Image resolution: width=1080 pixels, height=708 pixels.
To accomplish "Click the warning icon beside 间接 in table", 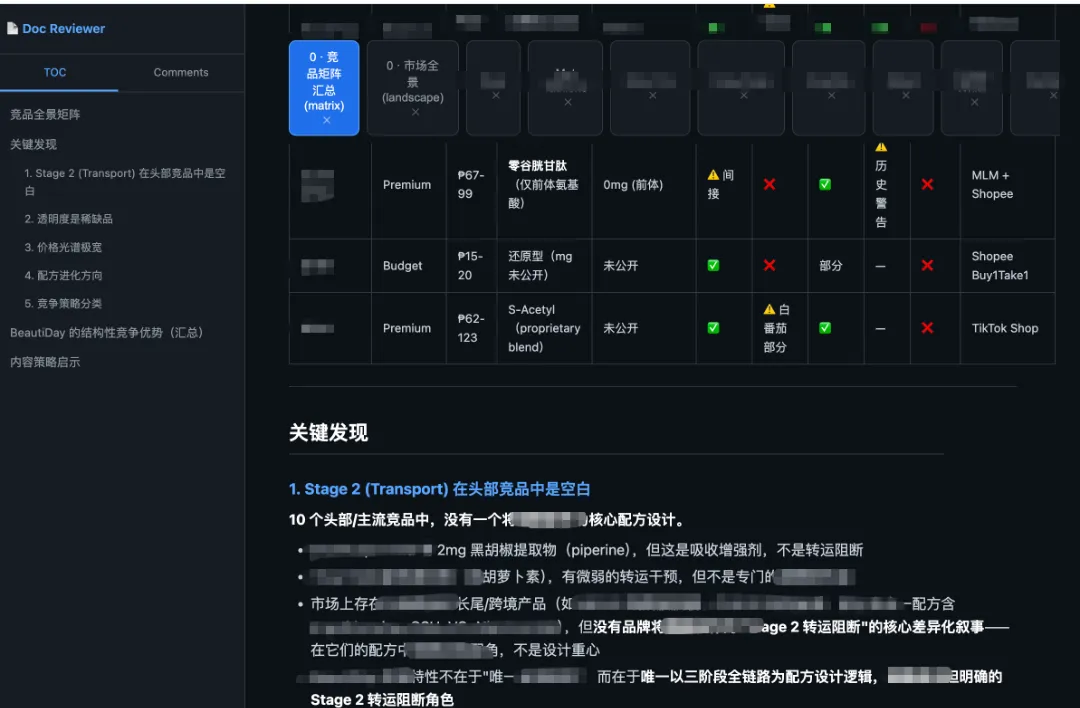I will (714, 176).
